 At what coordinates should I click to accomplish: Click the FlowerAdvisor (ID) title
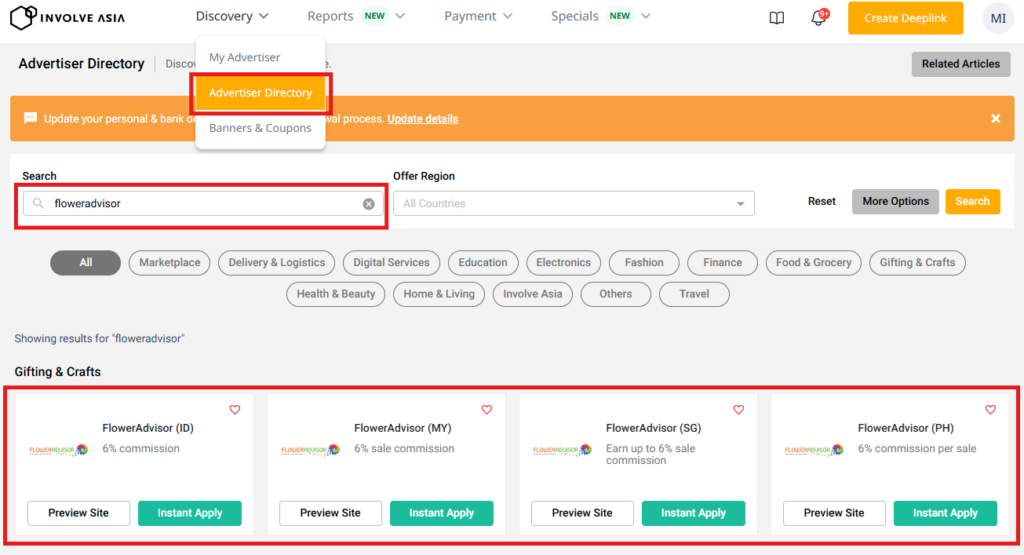pos(148,428)
